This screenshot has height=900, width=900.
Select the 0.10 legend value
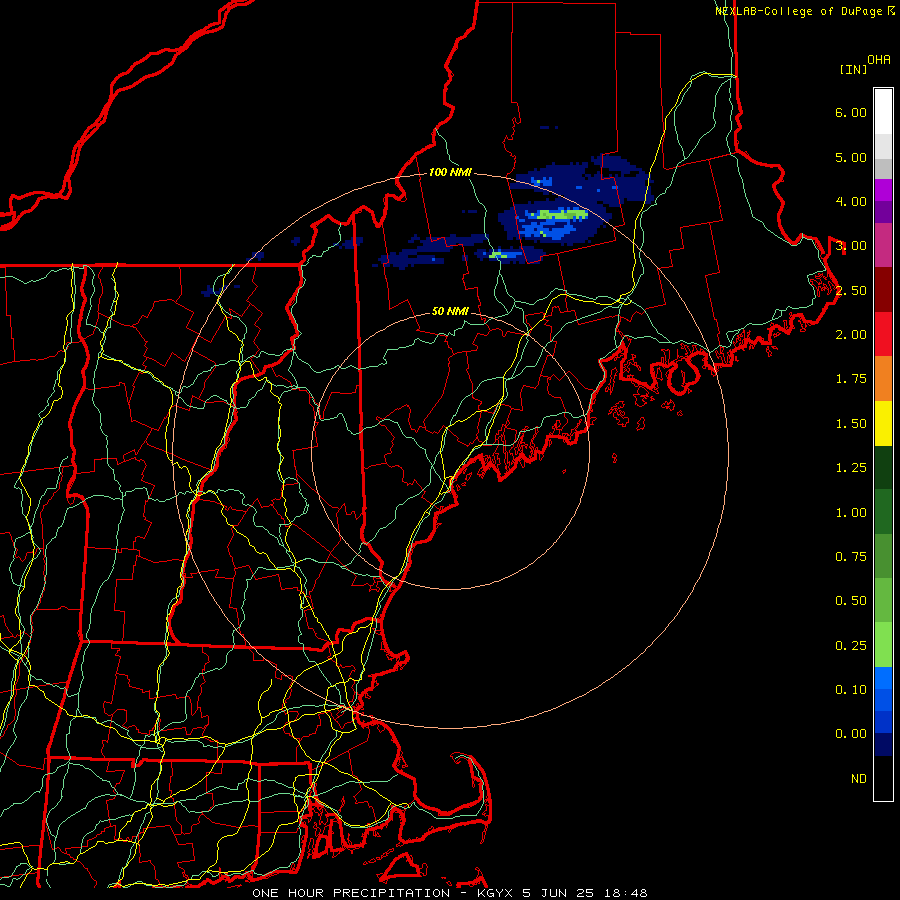tap(851, 690)
